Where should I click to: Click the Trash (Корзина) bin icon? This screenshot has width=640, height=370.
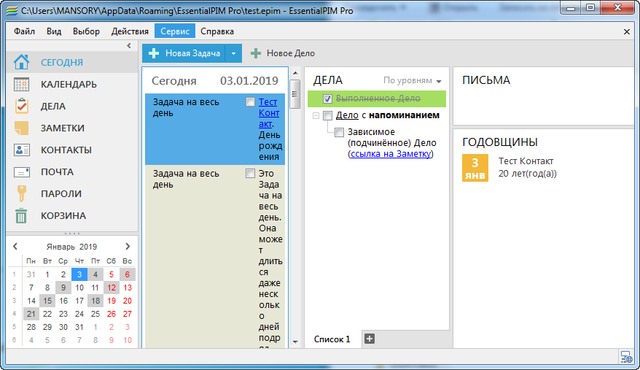(21, 215)
